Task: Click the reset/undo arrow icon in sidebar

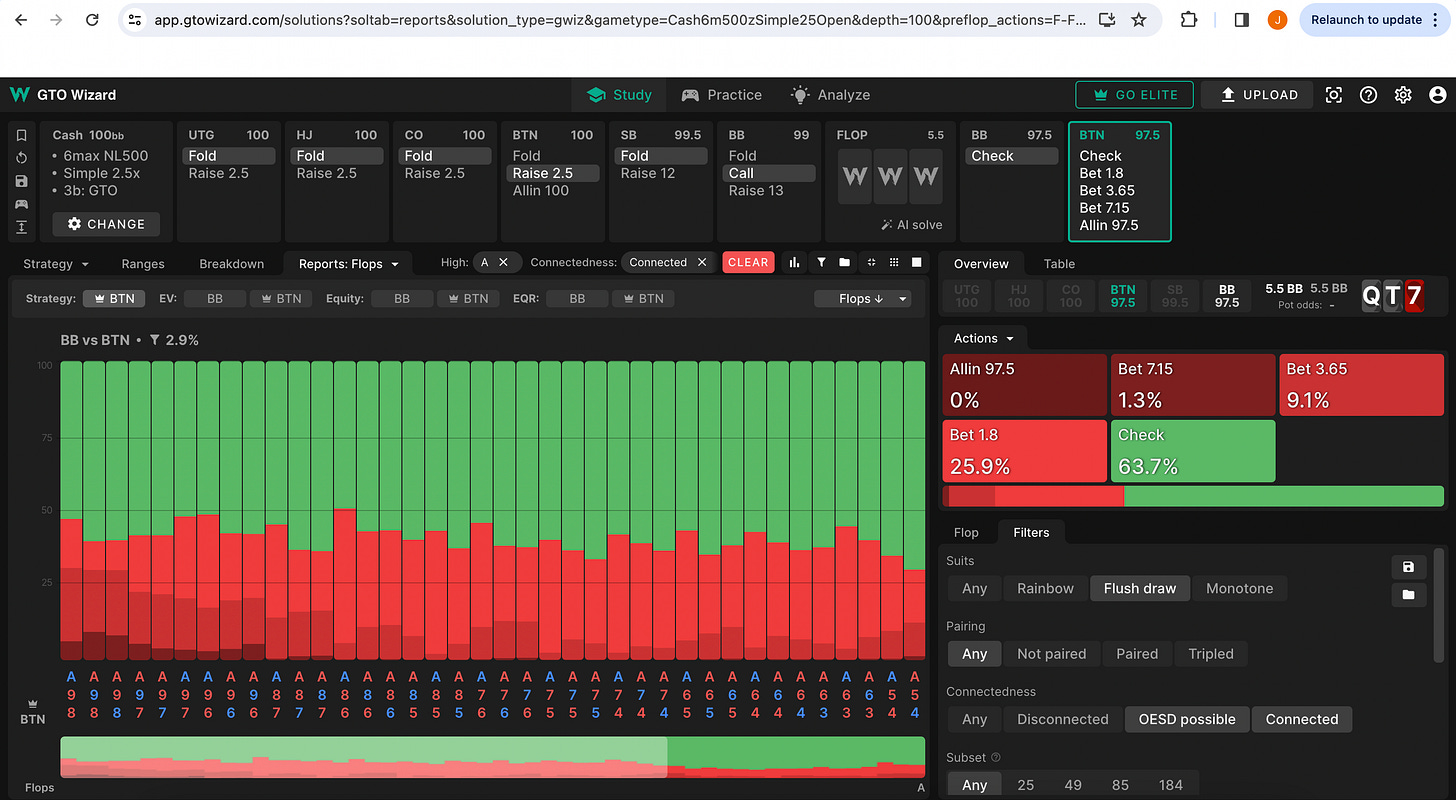Action: [x=21, y=158]
